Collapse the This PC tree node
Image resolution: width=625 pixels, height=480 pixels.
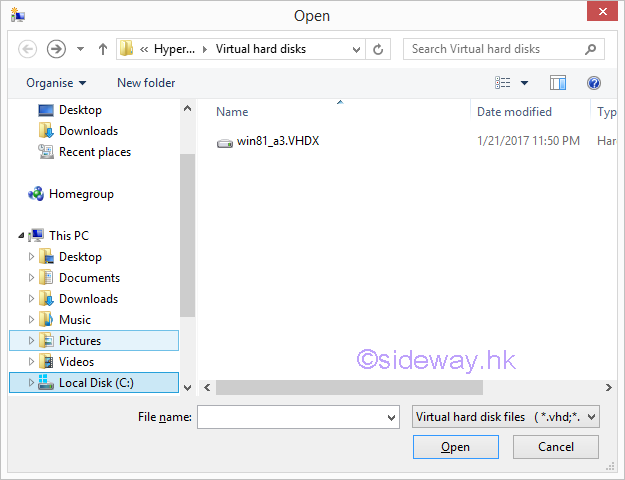[x=21, y=236]
